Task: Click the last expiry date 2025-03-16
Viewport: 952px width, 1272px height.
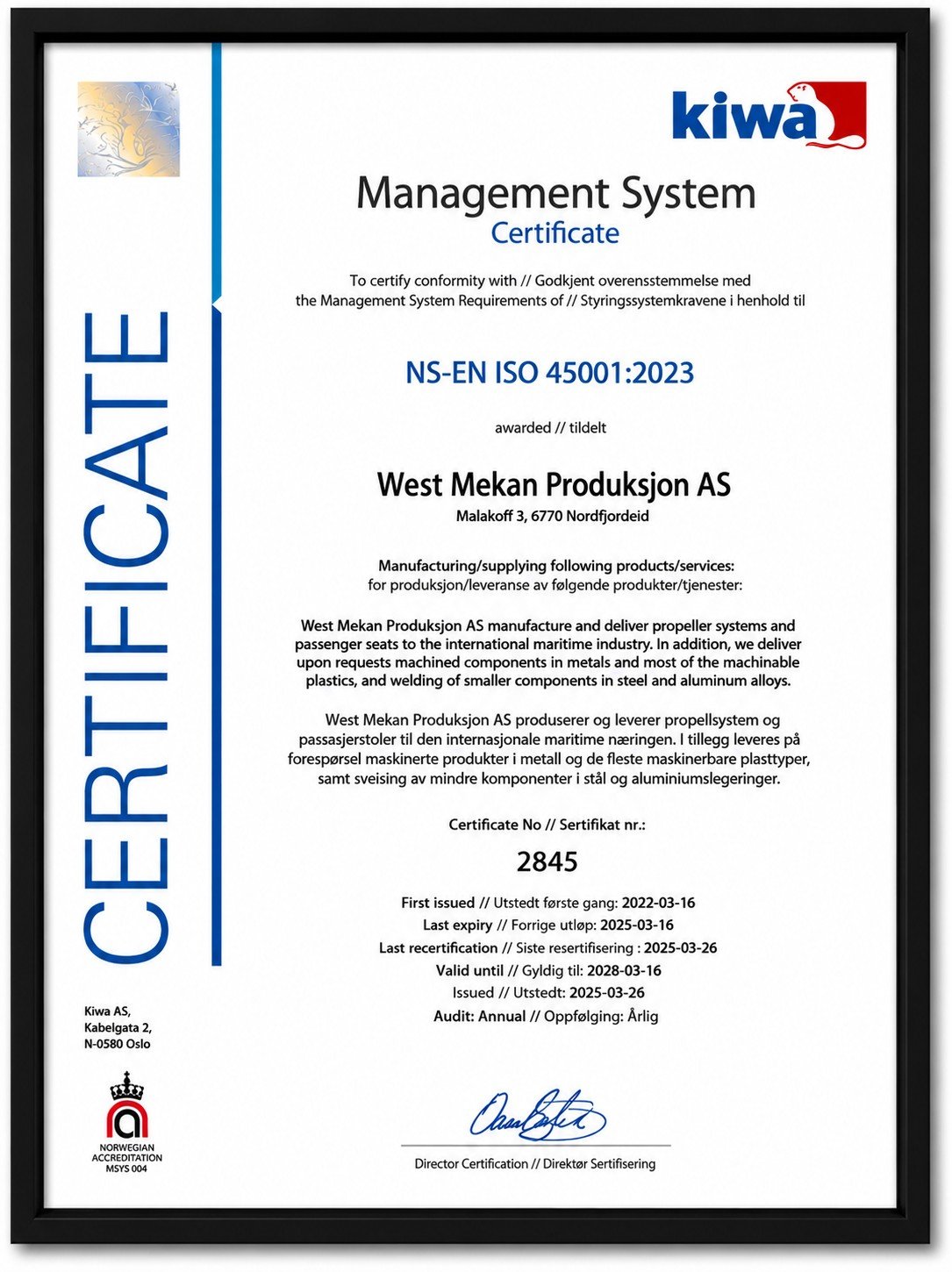Action: point(637,925)
